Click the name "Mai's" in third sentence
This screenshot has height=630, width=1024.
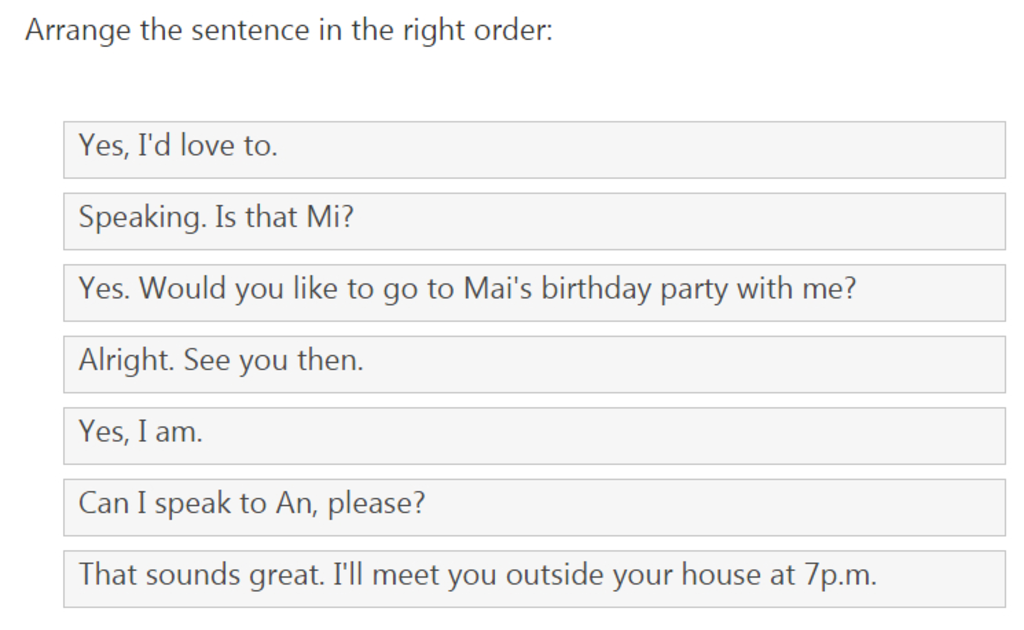[x=498, y=289]
